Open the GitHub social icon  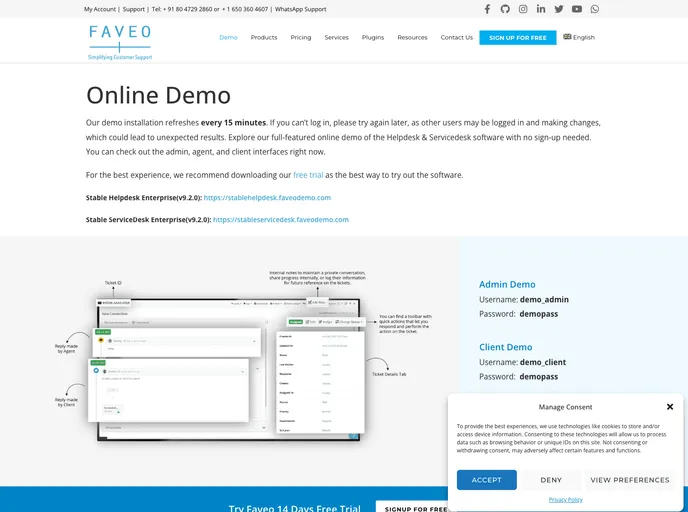pos(505,9)
